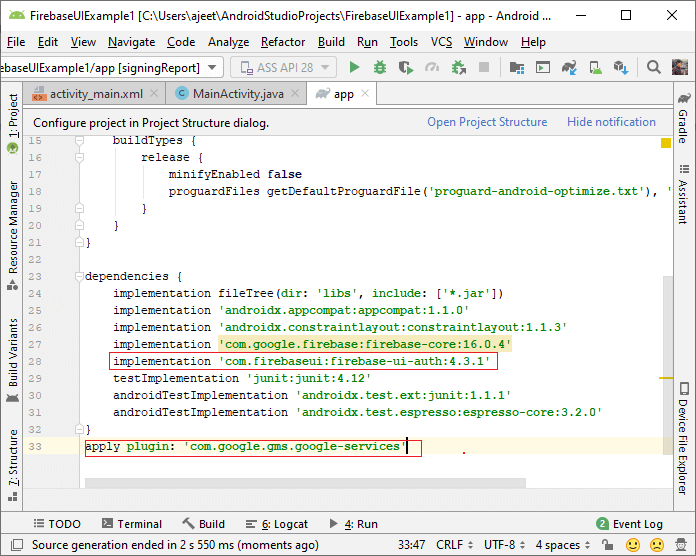The height and width of the screenshot is (556, 696).
Task: Click the happy smiley feedback icon
Action: (x=633, y=544)
